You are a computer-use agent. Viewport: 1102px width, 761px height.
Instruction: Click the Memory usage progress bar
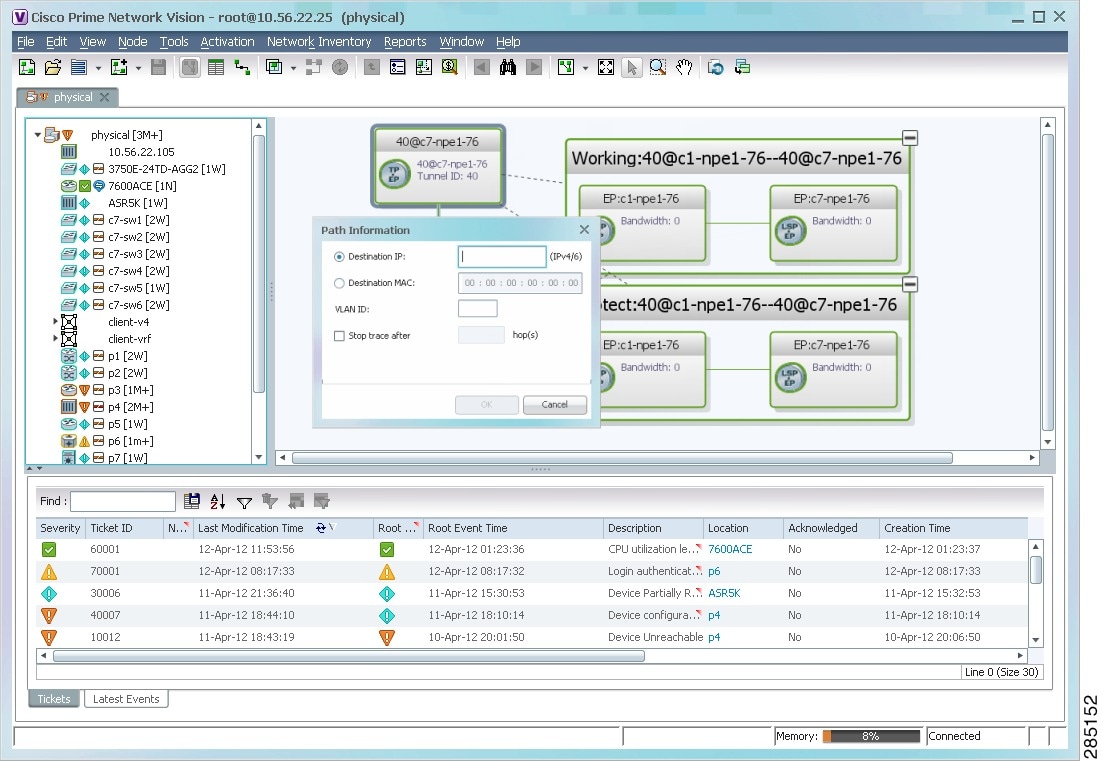[871, 736]
